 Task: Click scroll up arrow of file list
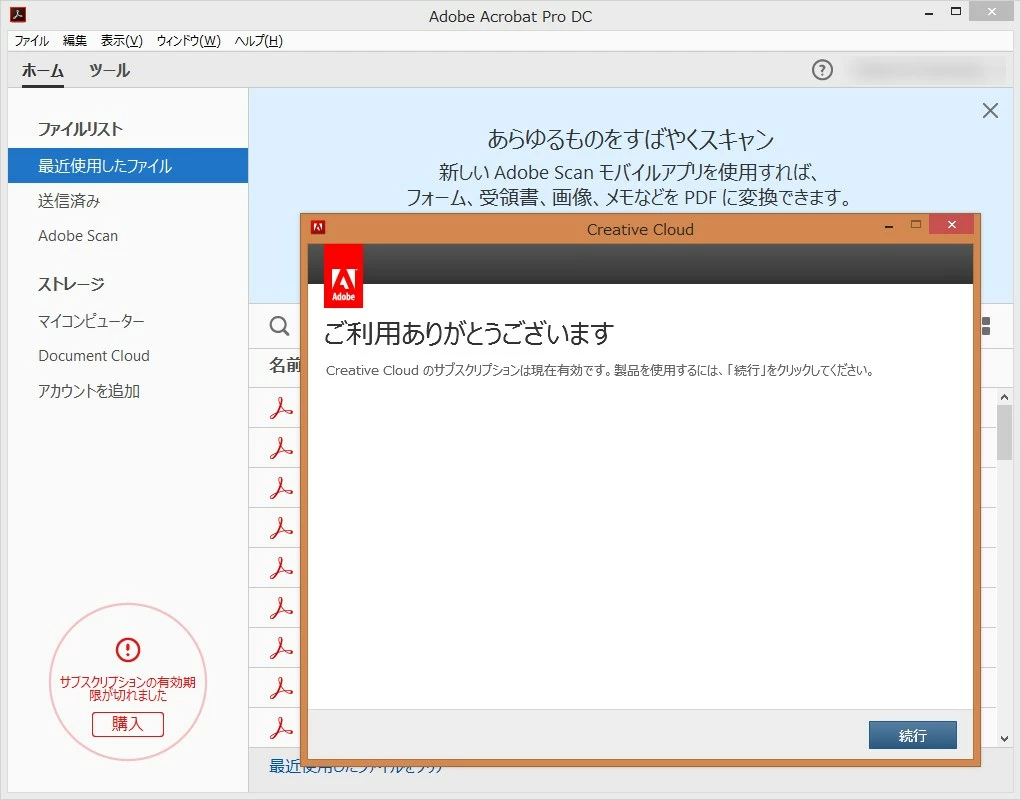coord(1004,396)
